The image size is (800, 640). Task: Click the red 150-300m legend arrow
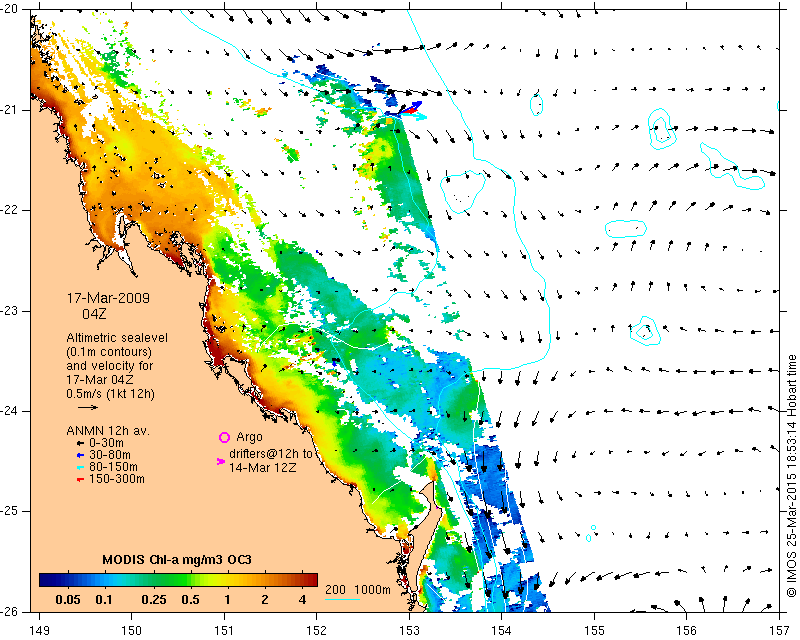80,480
